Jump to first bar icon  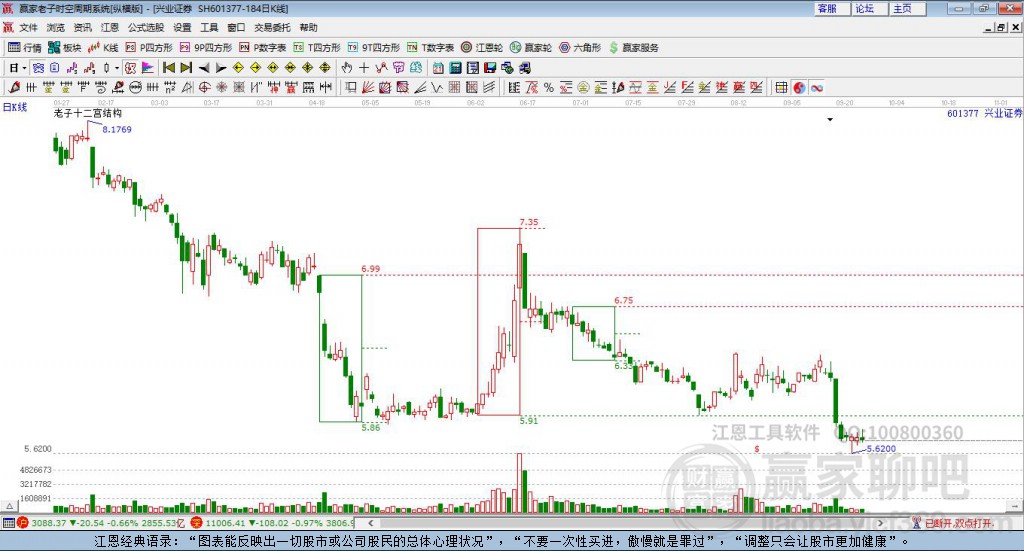[168, 68]
